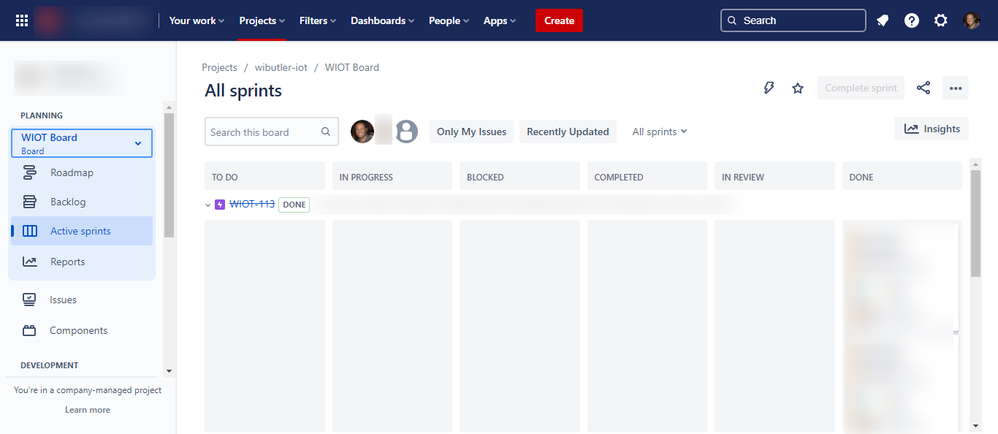Click Learn more link in sidebar
The width and height of the screenshot is (998, 434).
click(x=87, y=410)
